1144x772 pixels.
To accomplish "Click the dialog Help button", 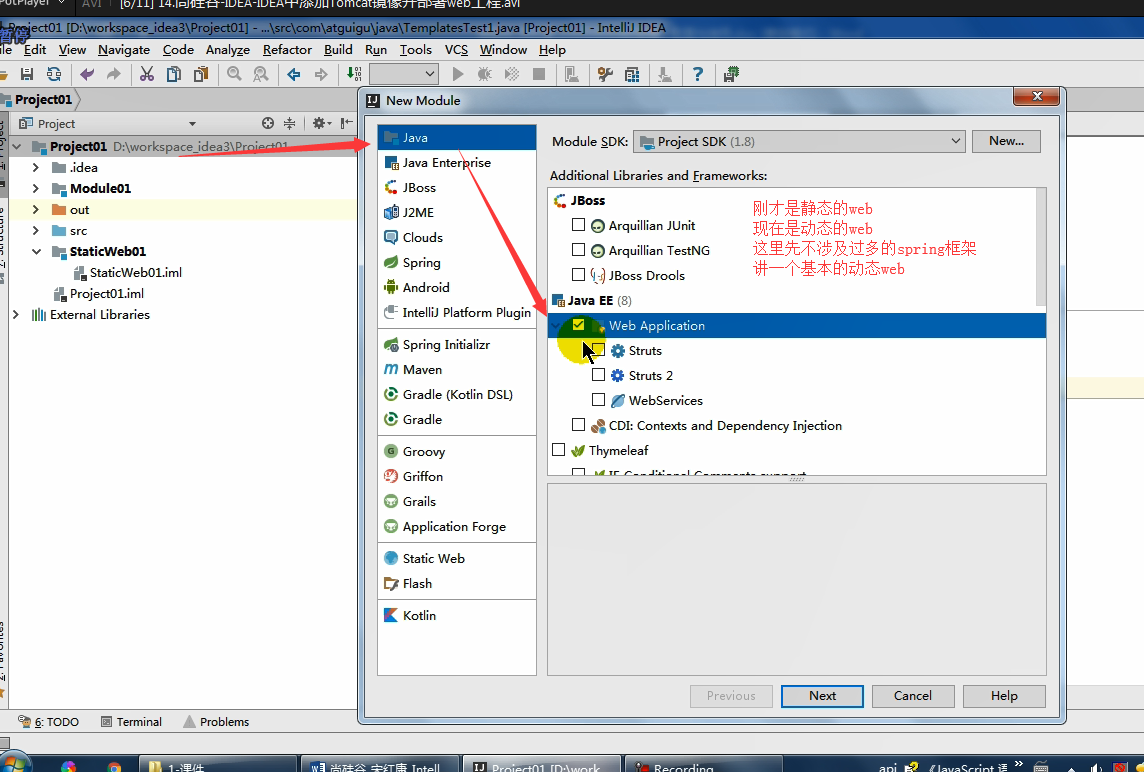I will (x=1004, y=696).
